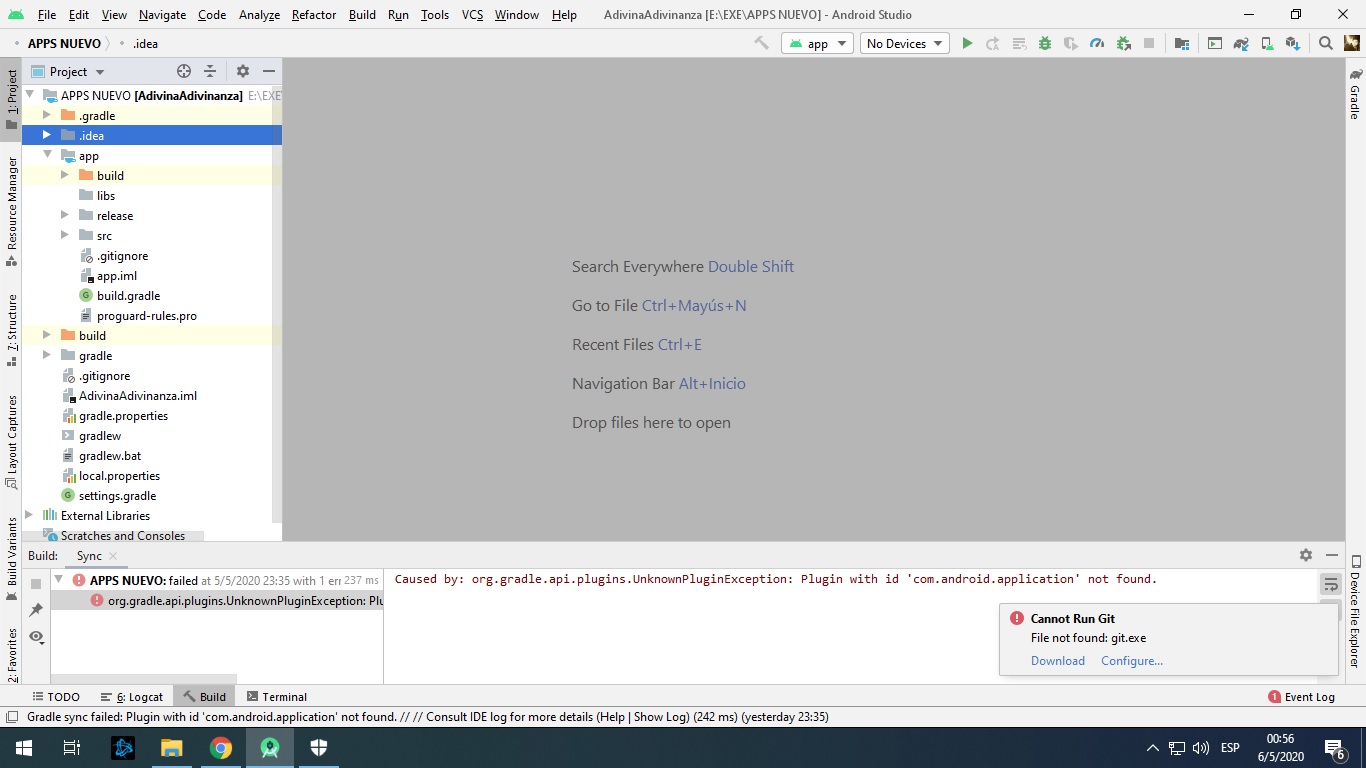Screen dimensions: 1366x768
Task: Select build.gradle under the app module
Action: [x=128, y=295]
